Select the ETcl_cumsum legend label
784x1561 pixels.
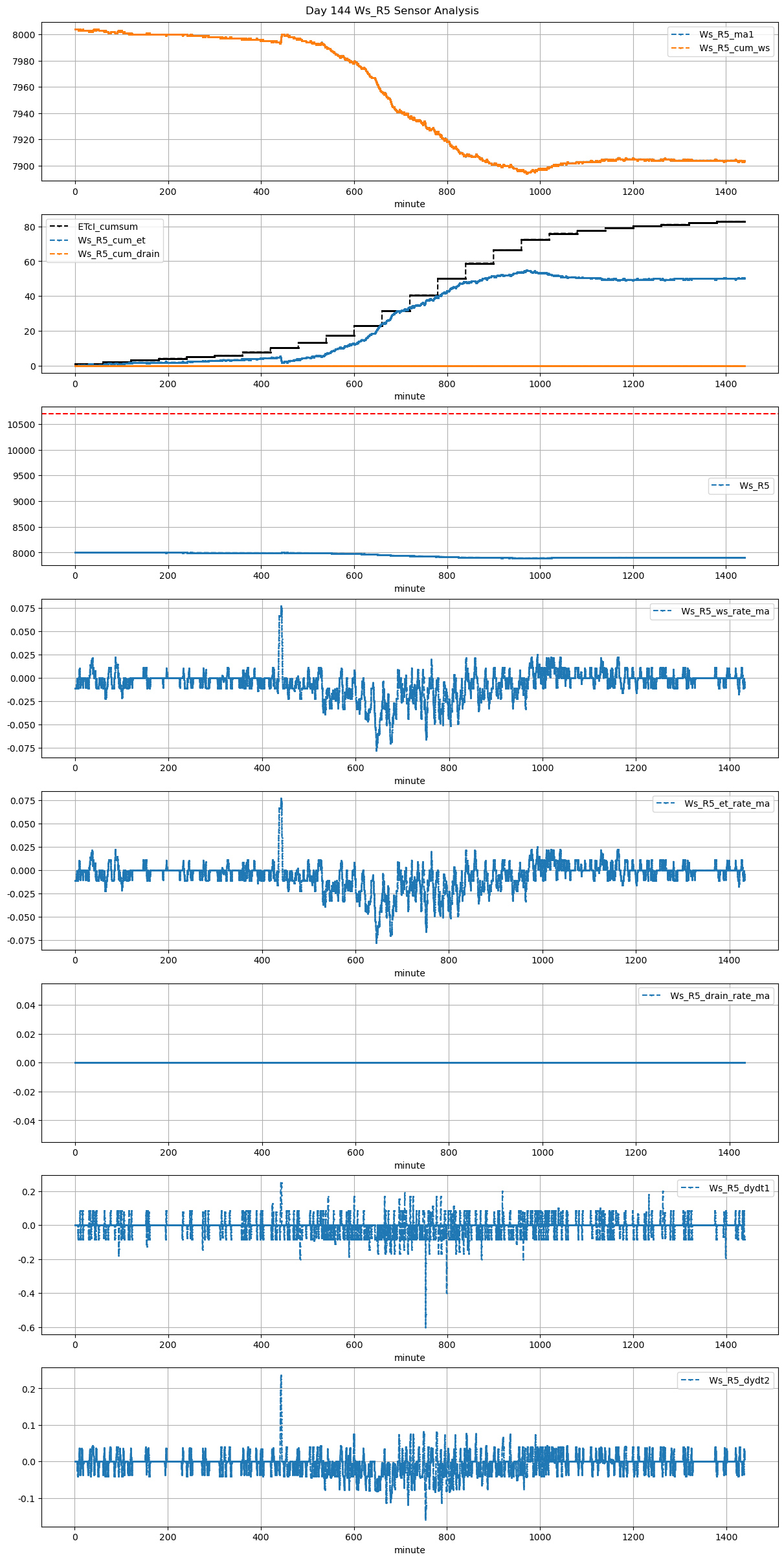(107, 227)
